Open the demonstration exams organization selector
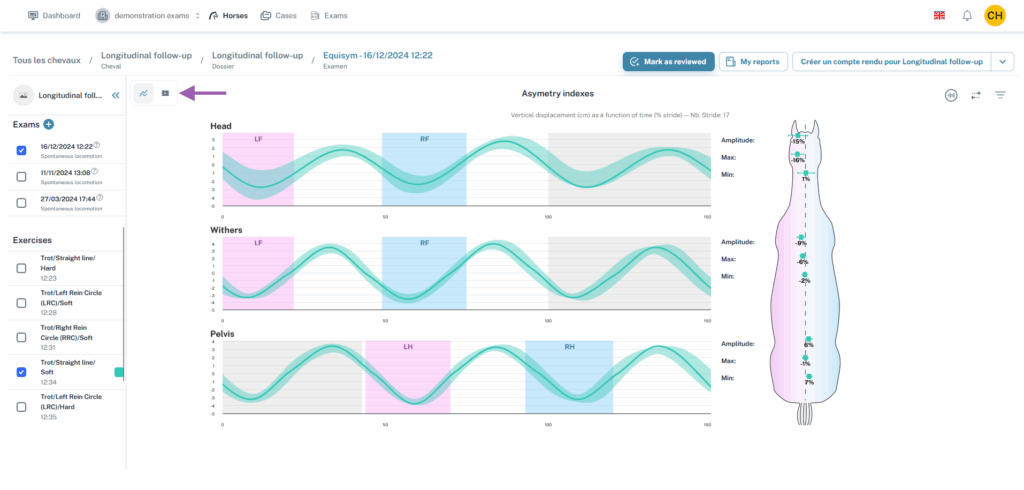The image size is (1024, 490). tap(148, 16)
